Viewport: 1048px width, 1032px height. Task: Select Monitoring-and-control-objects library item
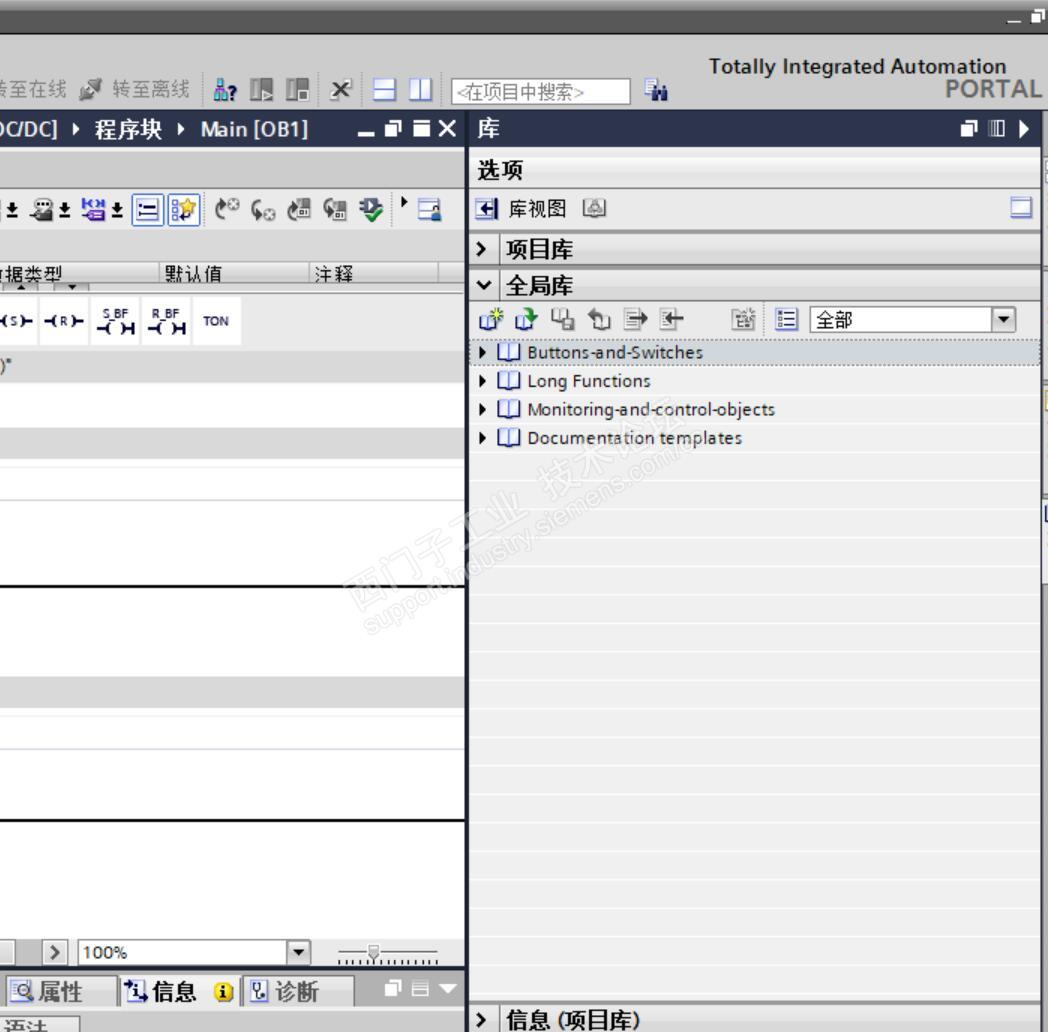(x=651, y=409)
